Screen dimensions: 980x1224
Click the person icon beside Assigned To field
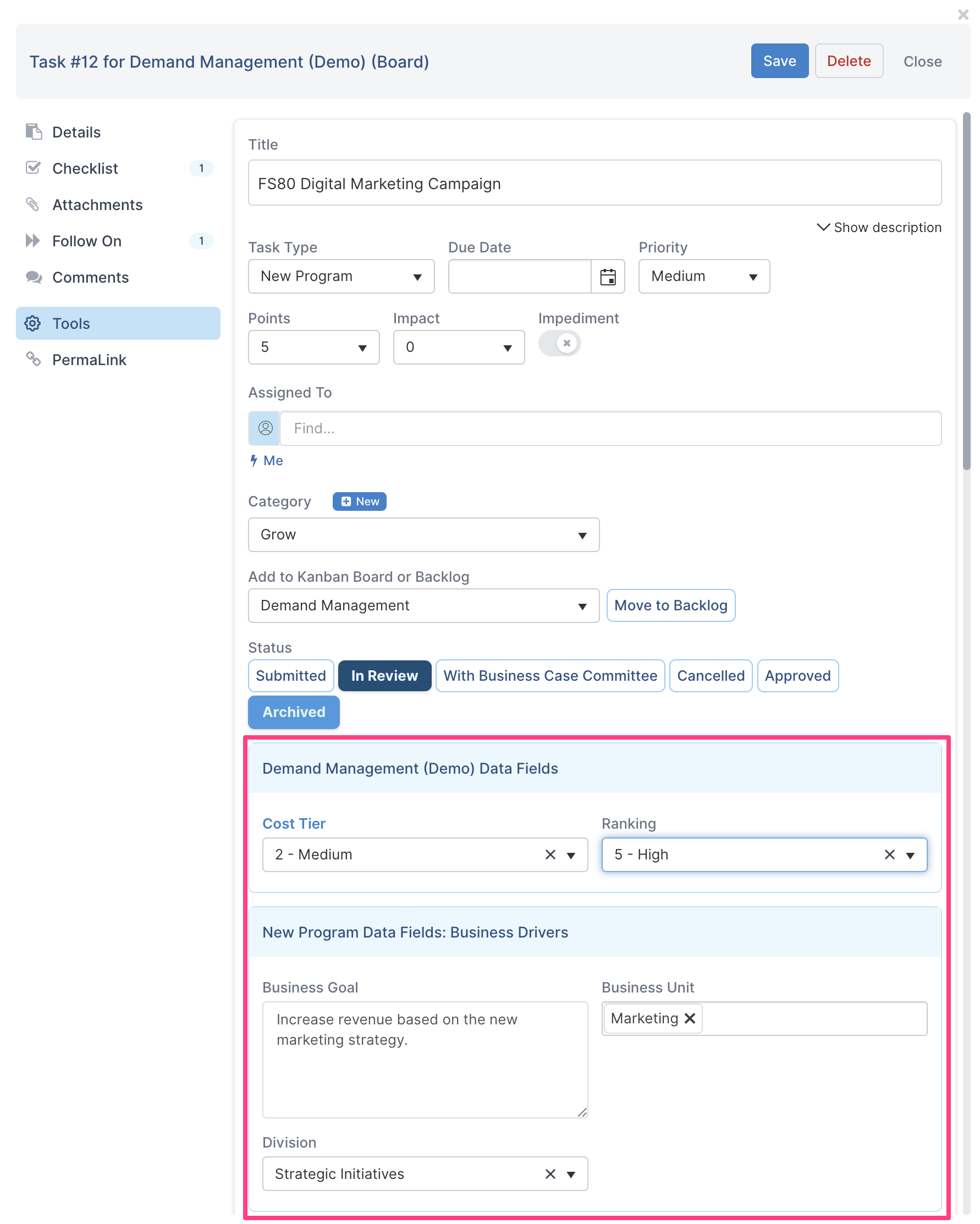click(x=265, y=428)
